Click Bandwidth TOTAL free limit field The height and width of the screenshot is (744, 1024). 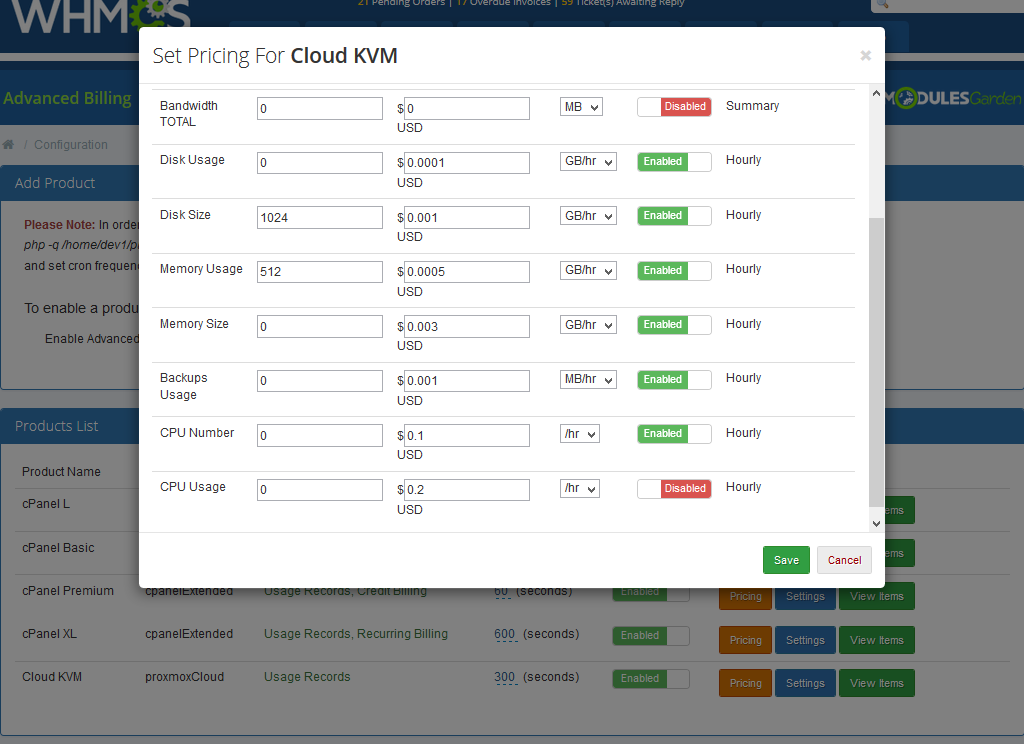click(319, 108)
